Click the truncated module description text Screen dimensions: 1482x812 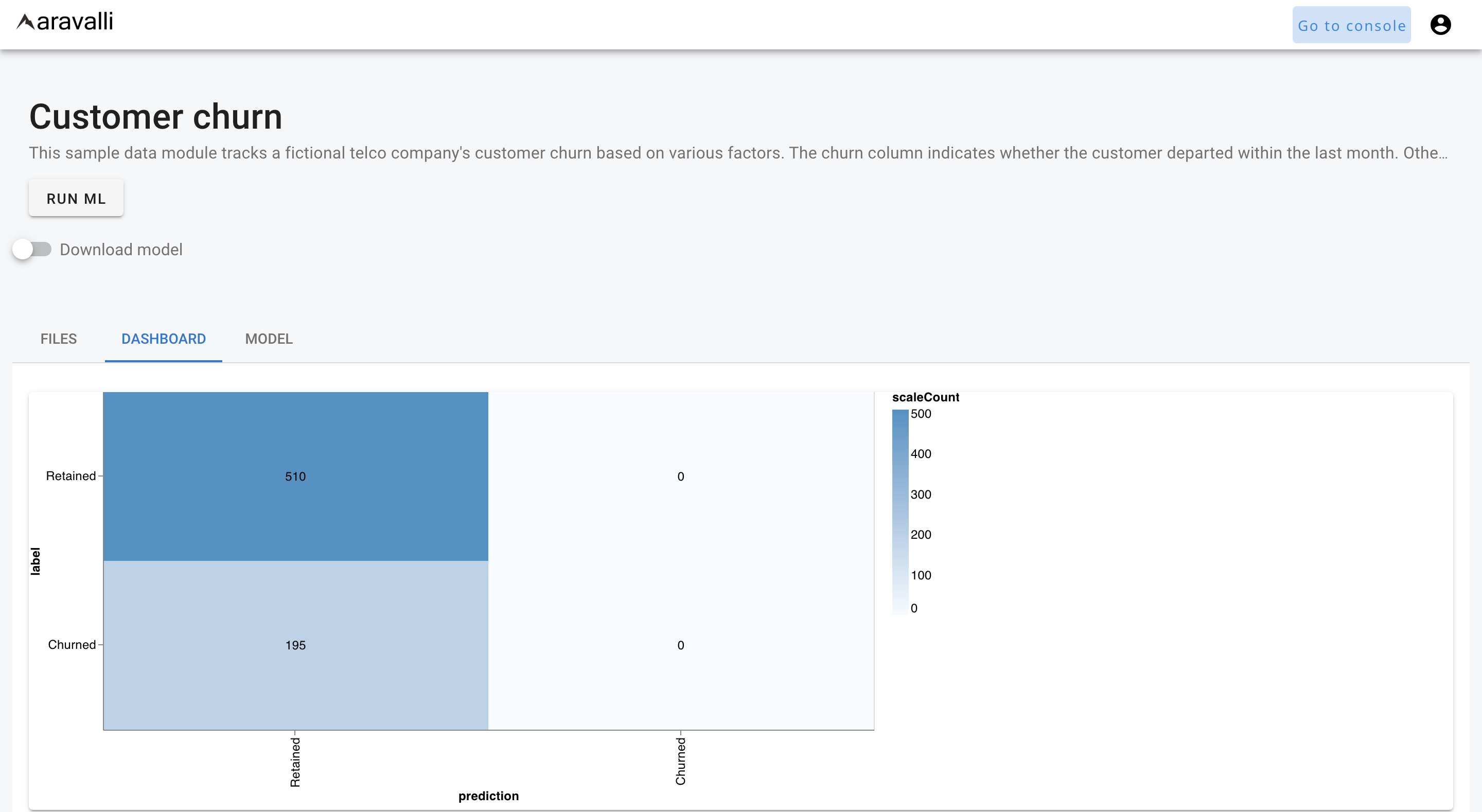[x=737, y=153]
